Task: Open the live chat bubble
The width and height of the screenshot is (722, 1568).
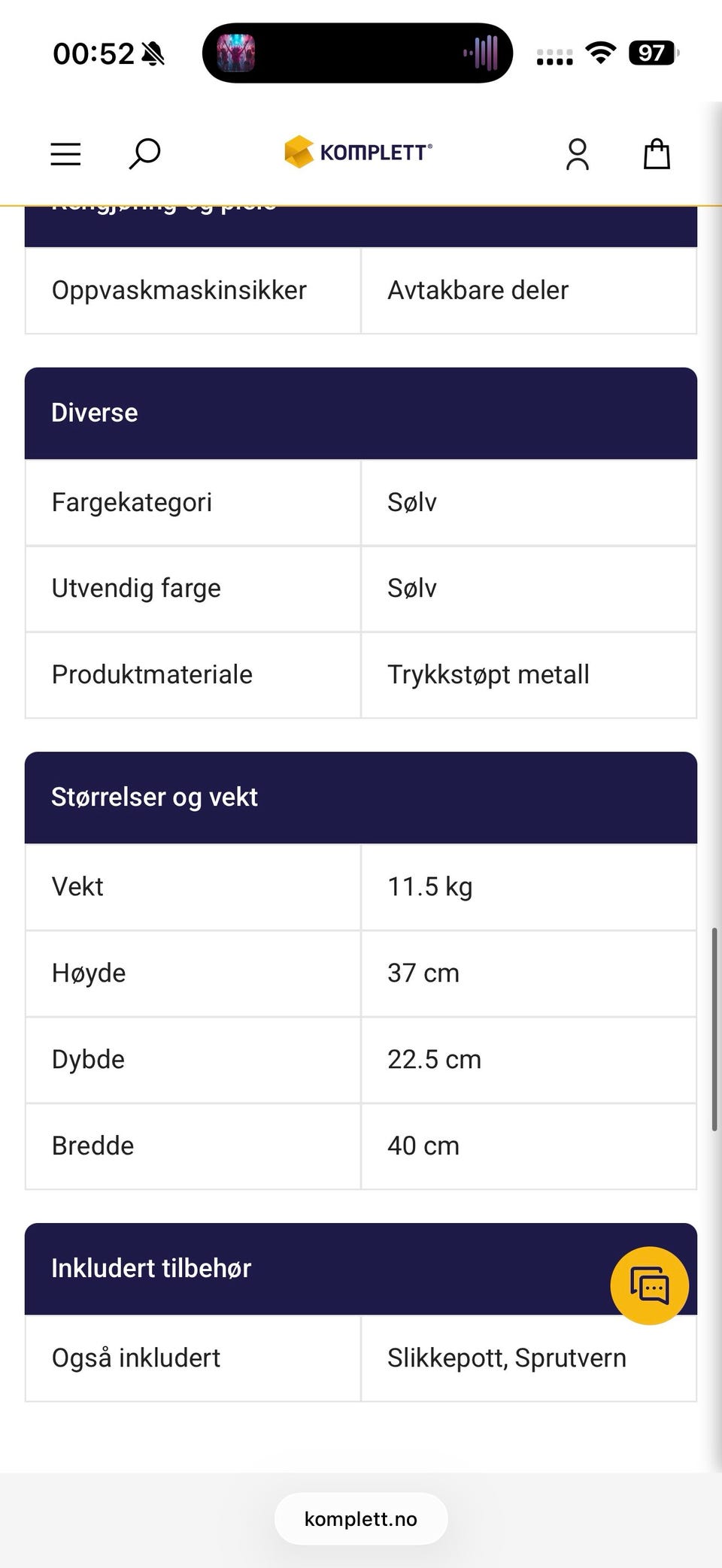Action: click(x=649, y=1285)
